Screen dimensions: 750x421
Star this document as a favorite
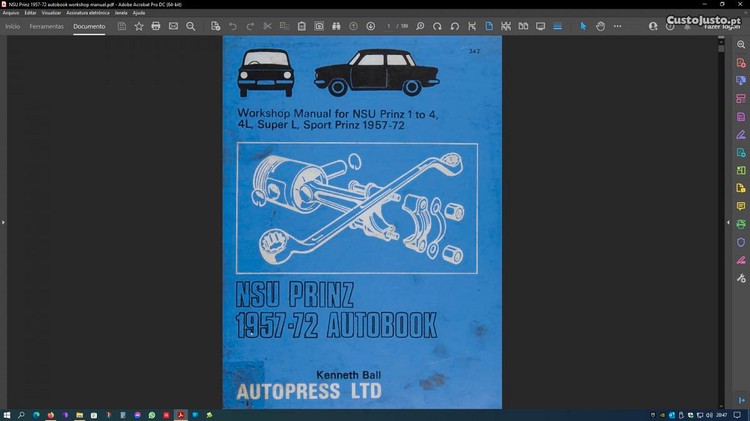pyautogui.click(x=139, y=26)
